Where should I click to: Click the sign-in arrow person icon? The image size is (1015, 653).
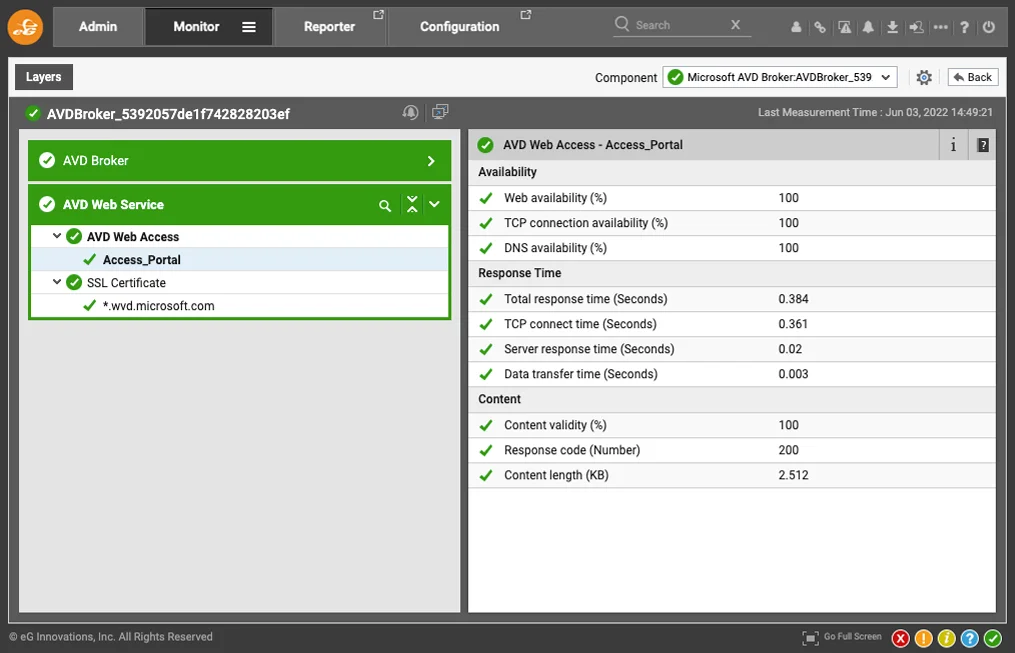pos(916,27)
